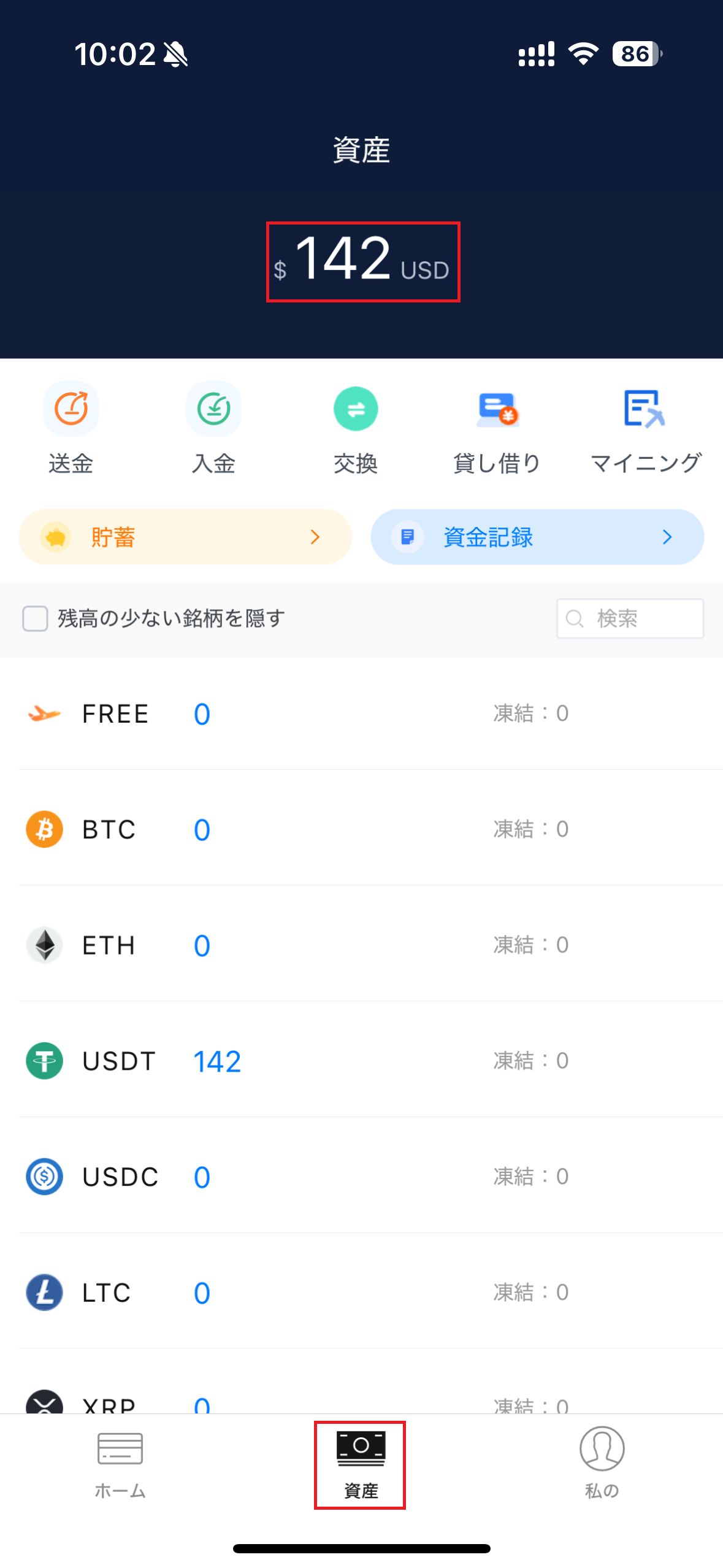723x1568 pixels.
Task: Tap the 142 USD total balance
Action: point(363,262)
